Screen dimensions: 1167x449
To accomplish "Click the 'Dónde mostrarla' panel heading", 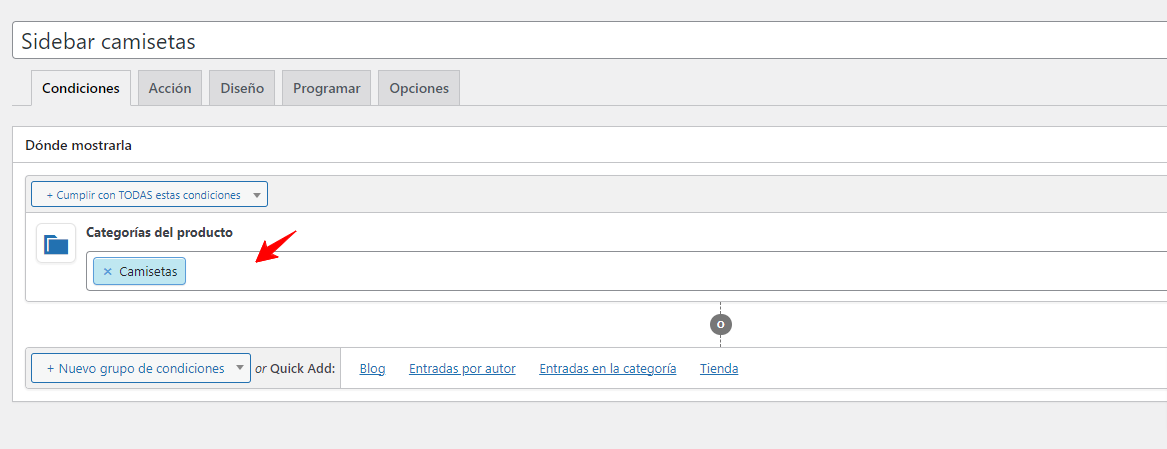I will pyautogui.click(x=78, y=145).
